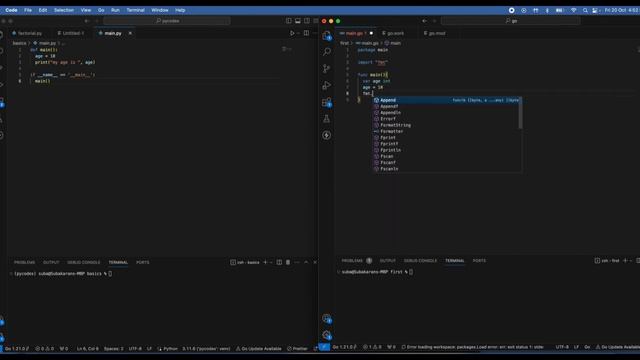Customize layout in Python window title bar

(316, 21)
